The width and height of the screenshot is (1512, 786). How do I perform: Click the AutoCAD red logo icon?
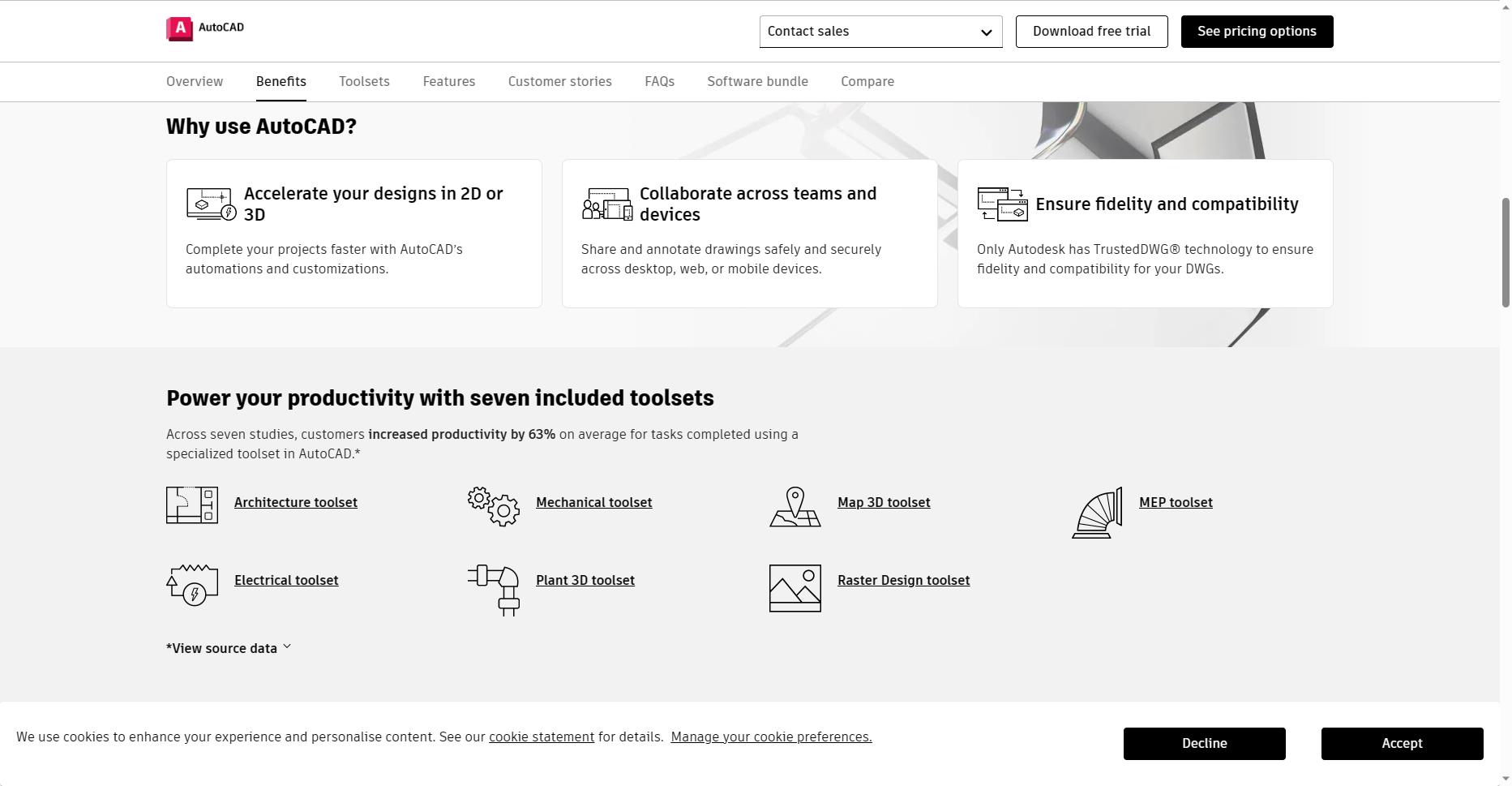[x=179, y=29]
